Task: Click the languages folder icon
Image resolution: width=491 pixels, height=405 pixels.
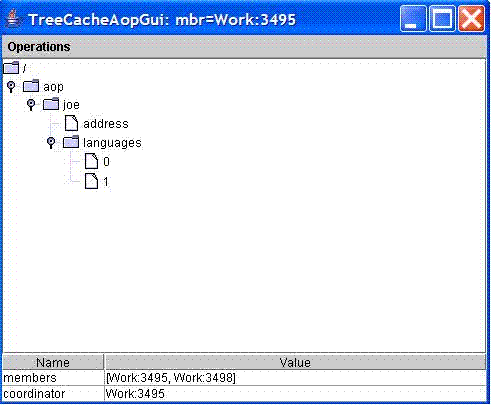Action: tap(71, 142)
